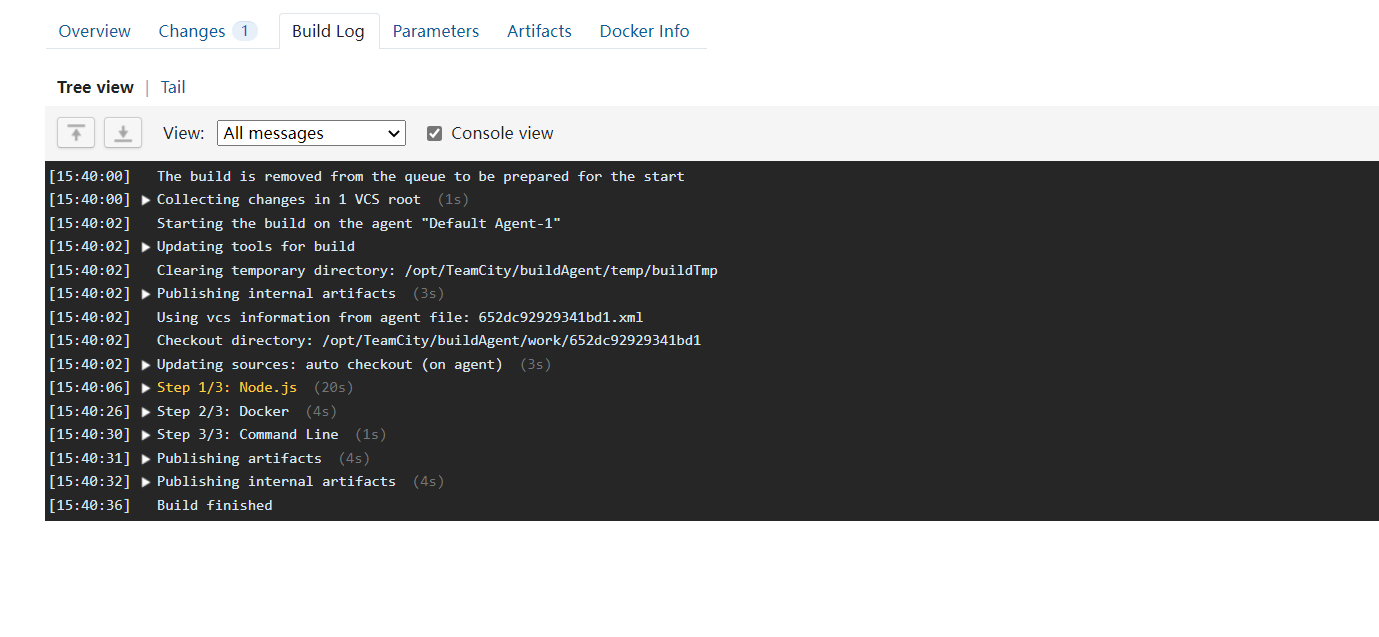
Task: Click the View: label
Action: pos(184,133)
